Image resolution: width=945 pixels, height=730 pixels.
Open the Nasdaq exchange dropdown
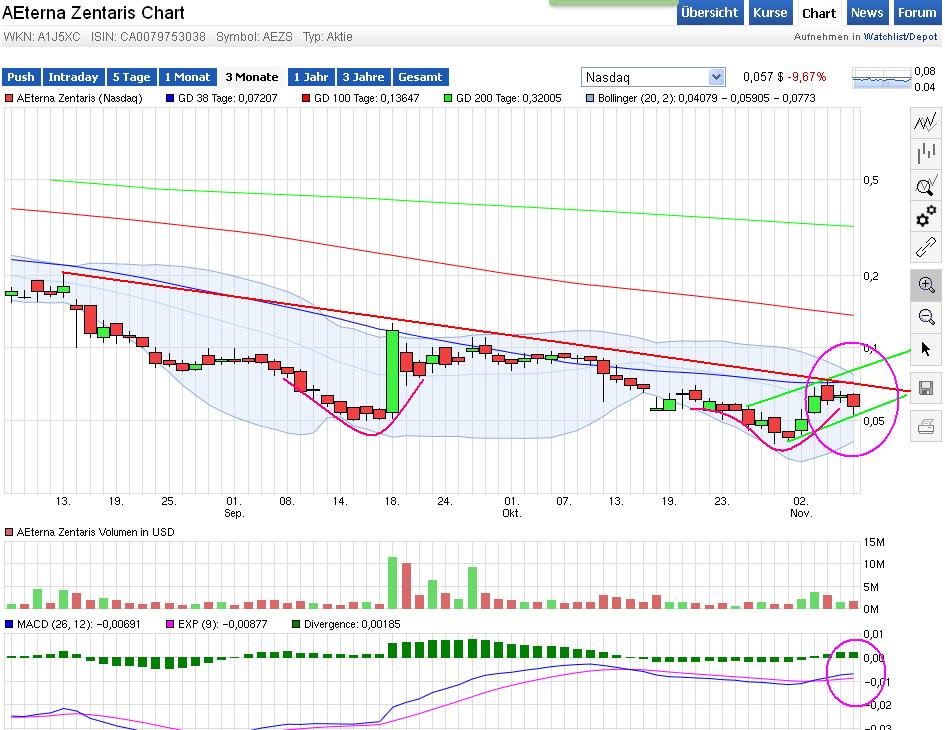click(716, 76)
